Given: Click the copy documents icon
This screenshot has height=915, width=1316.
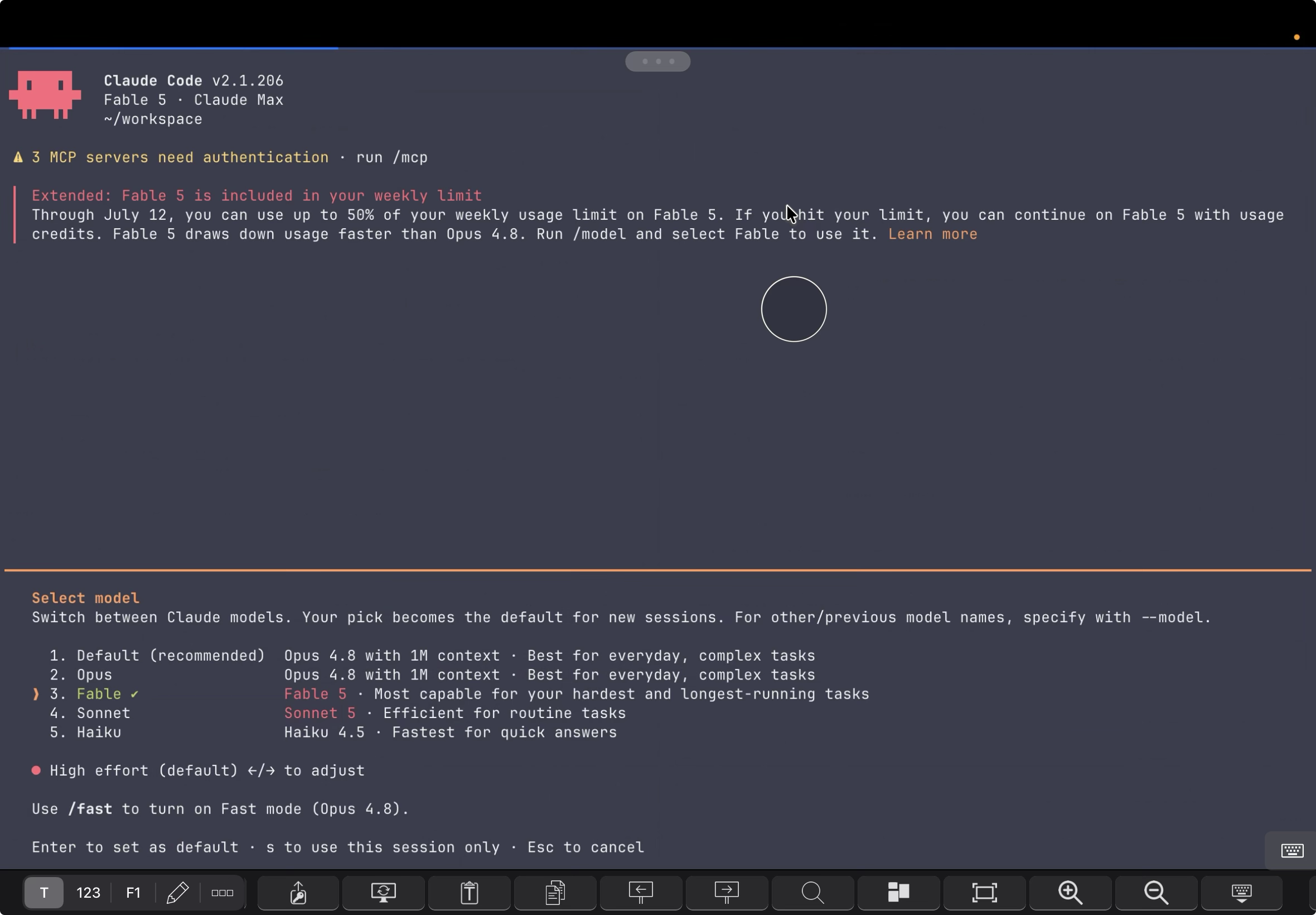Looking at the screenshot, I should (x=555, y=893).
